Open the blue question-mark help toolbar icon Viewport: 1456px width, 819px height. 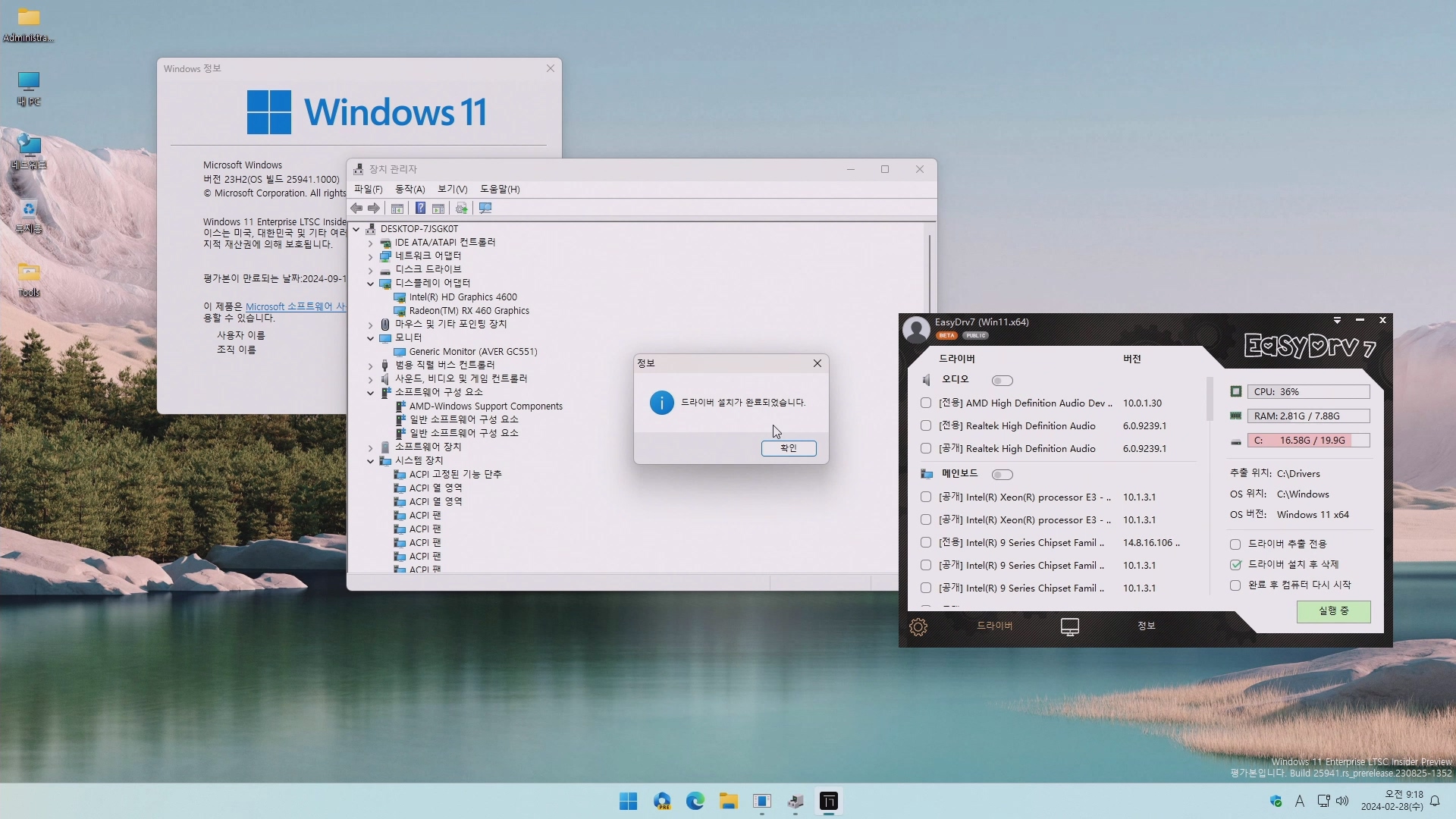tap(420, 208)
